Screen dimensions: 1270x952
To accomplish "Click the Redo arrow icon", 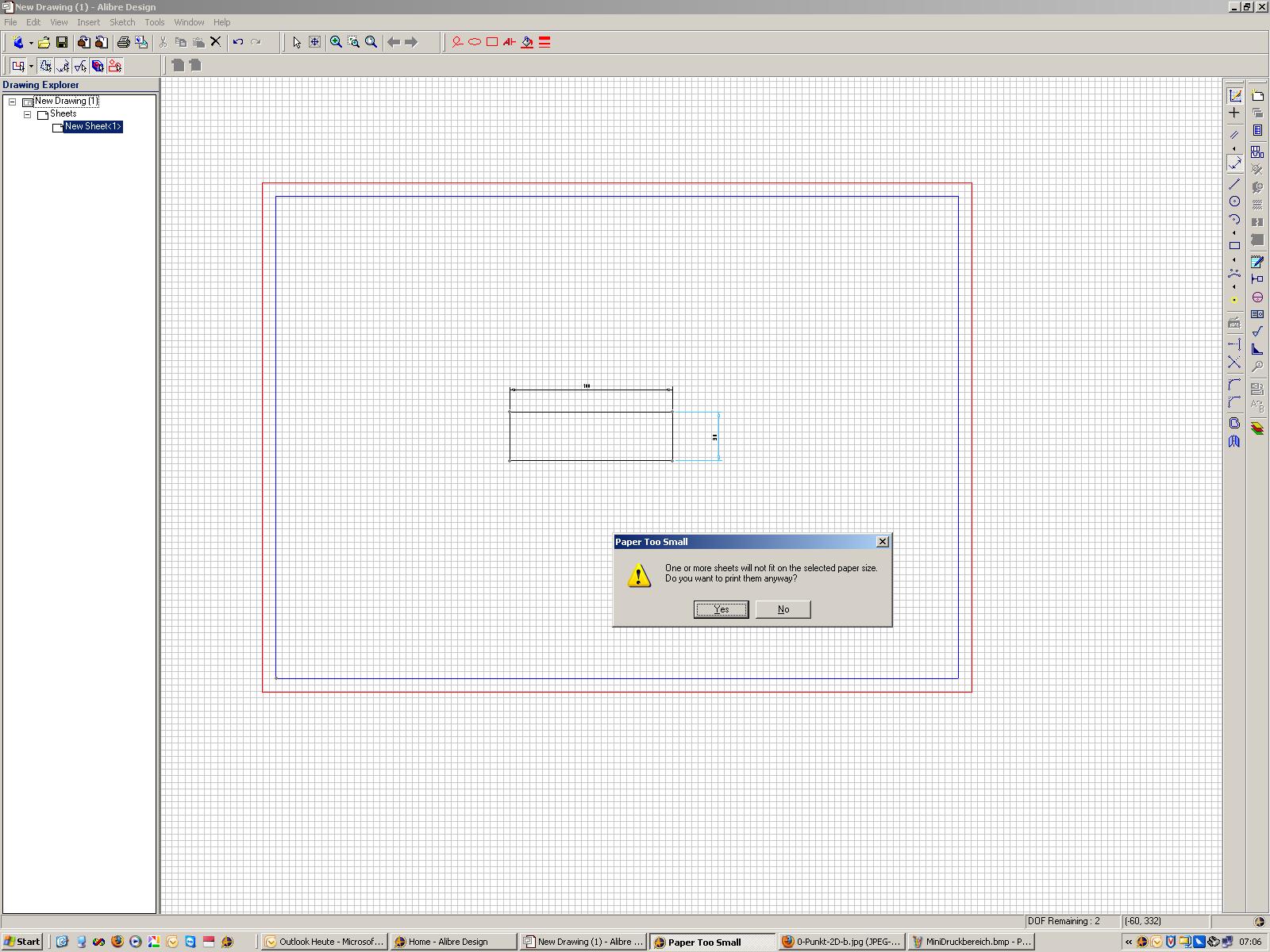I will click(256, 42).
